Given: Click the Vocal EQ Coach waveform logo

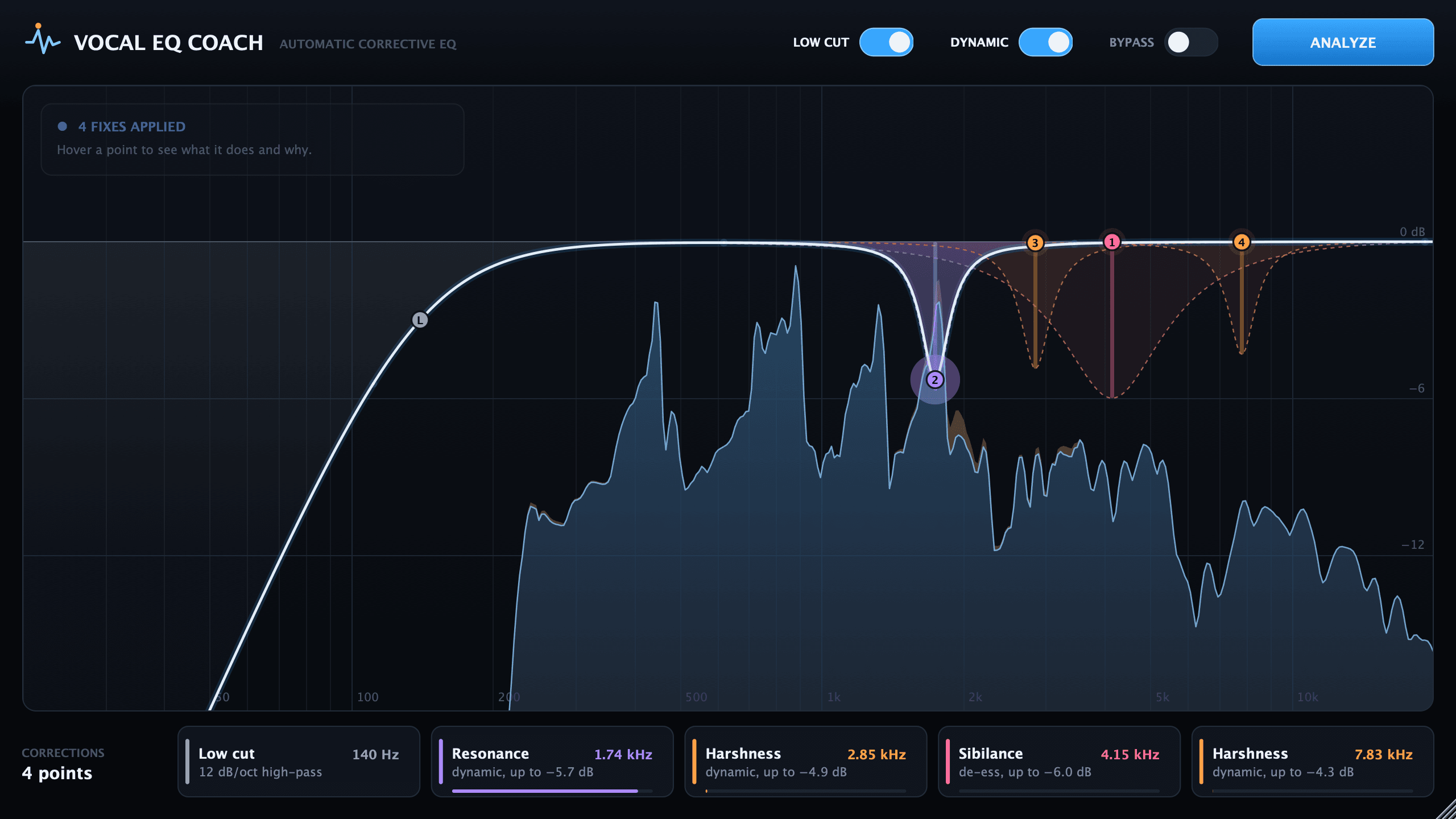Looking at the screenshot, I should (43, 39).
